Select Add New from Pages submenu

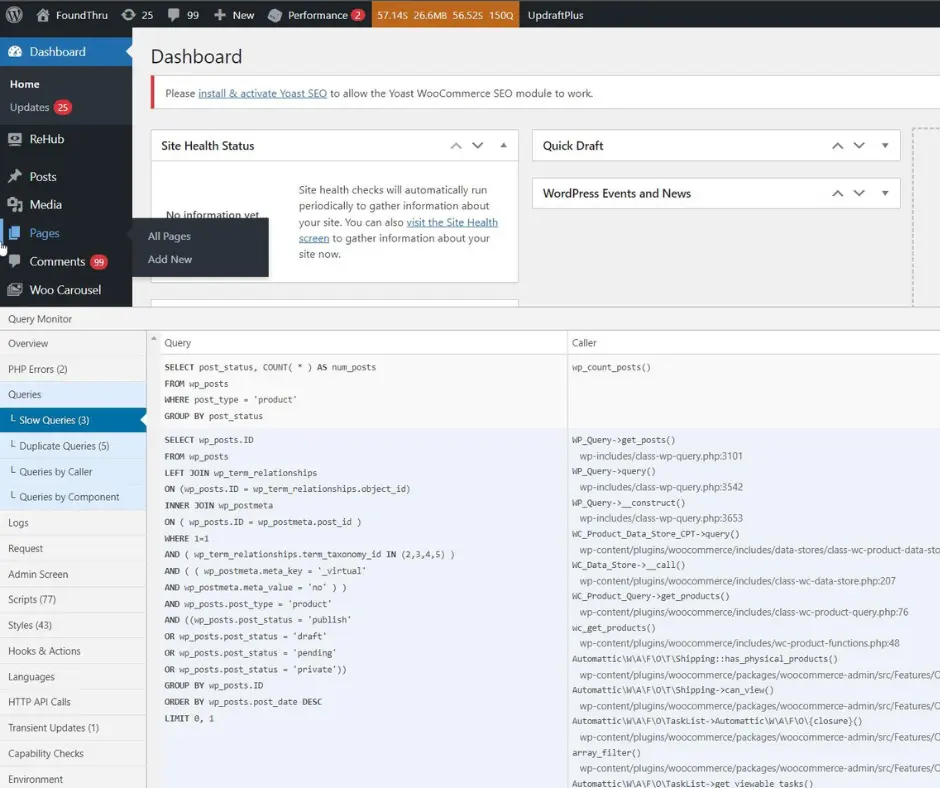[170, 259]
